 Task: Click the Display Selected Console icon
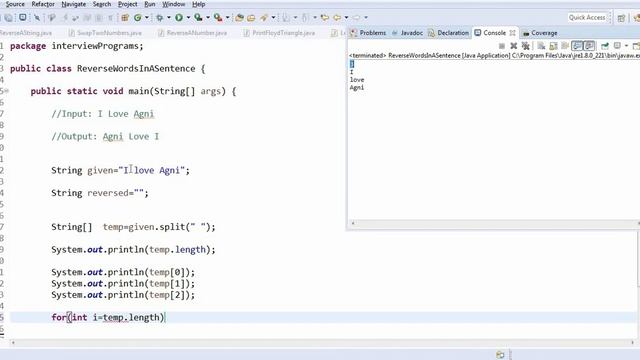[x=618, y=46]
